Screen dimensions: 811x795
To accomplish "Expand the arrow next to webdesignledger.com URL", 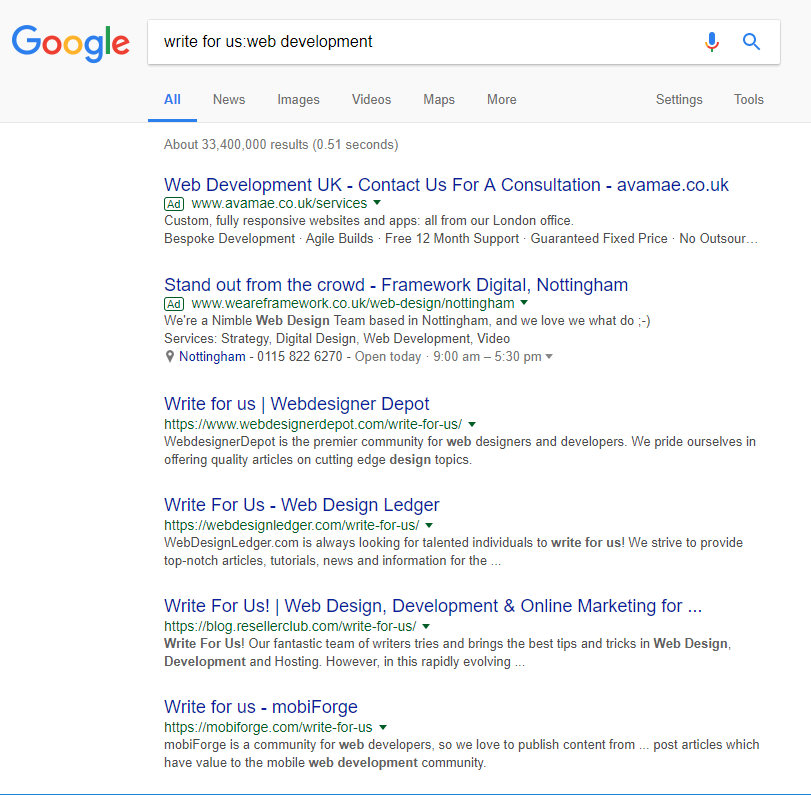I will coord(429,525).
